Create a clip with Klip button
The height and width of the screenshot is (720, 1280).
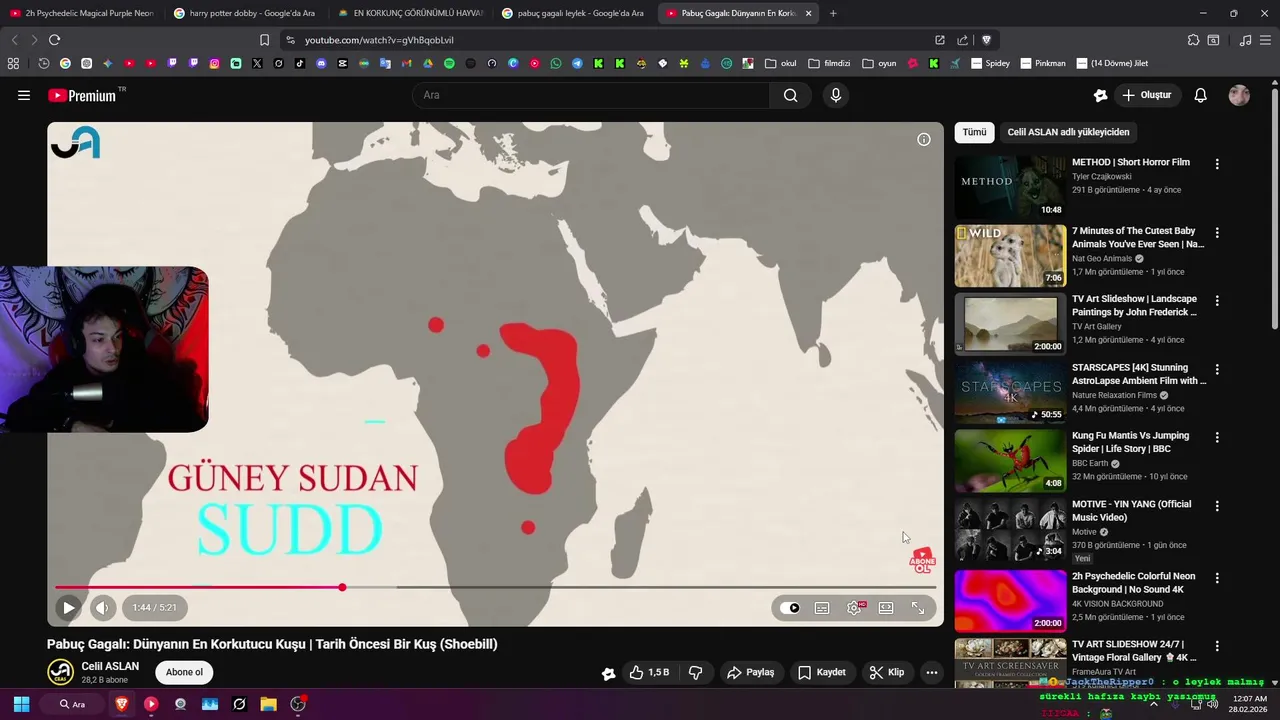[x=886, y=672]
